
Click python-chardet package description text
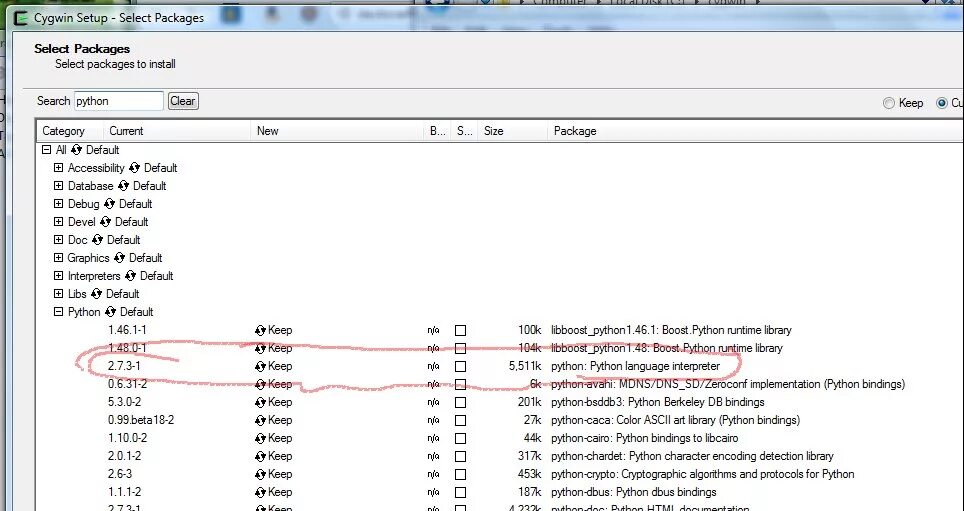692,456
